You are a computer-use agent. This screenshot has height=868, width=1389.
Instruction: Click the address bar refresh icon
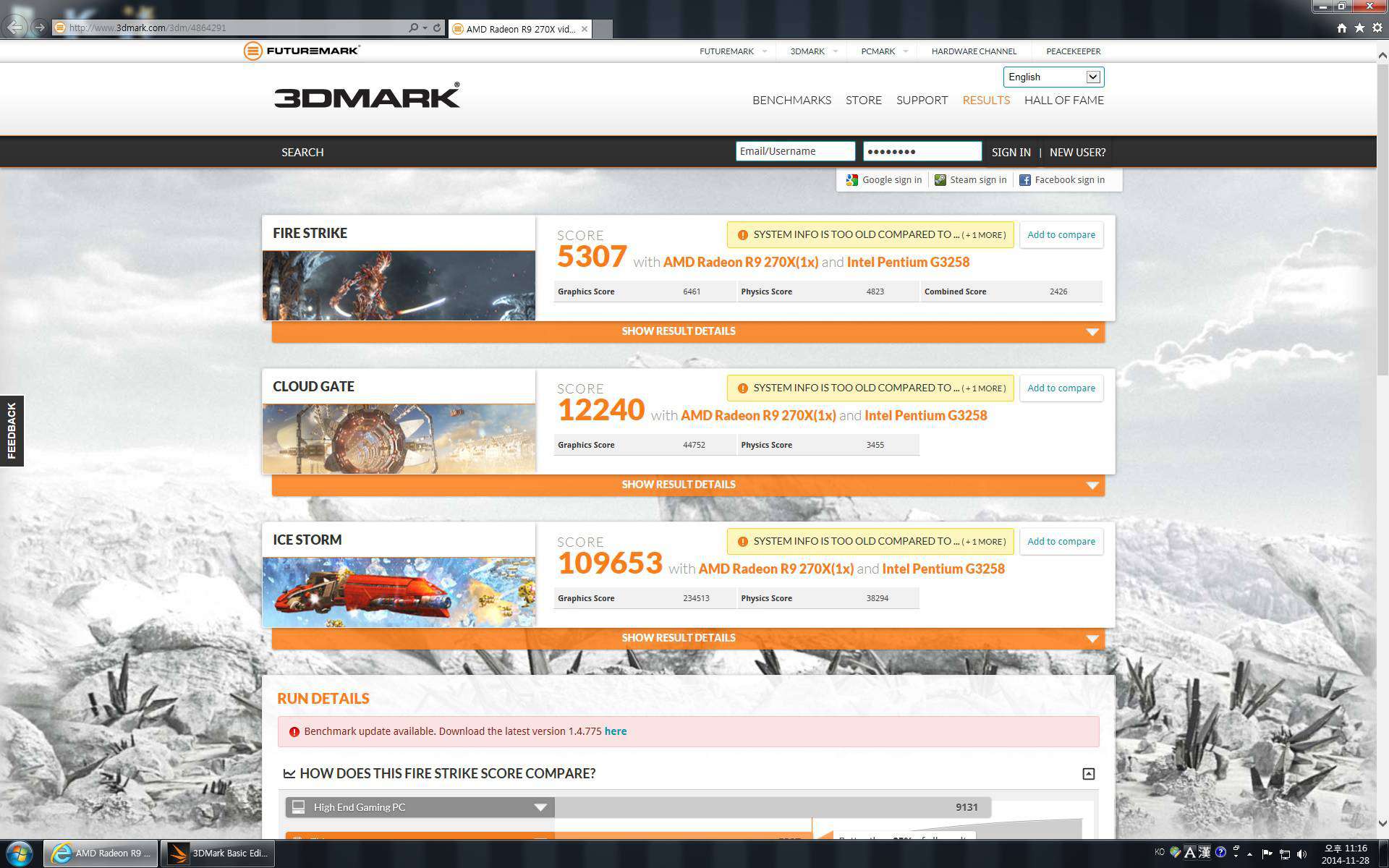[x=437, y=27]
